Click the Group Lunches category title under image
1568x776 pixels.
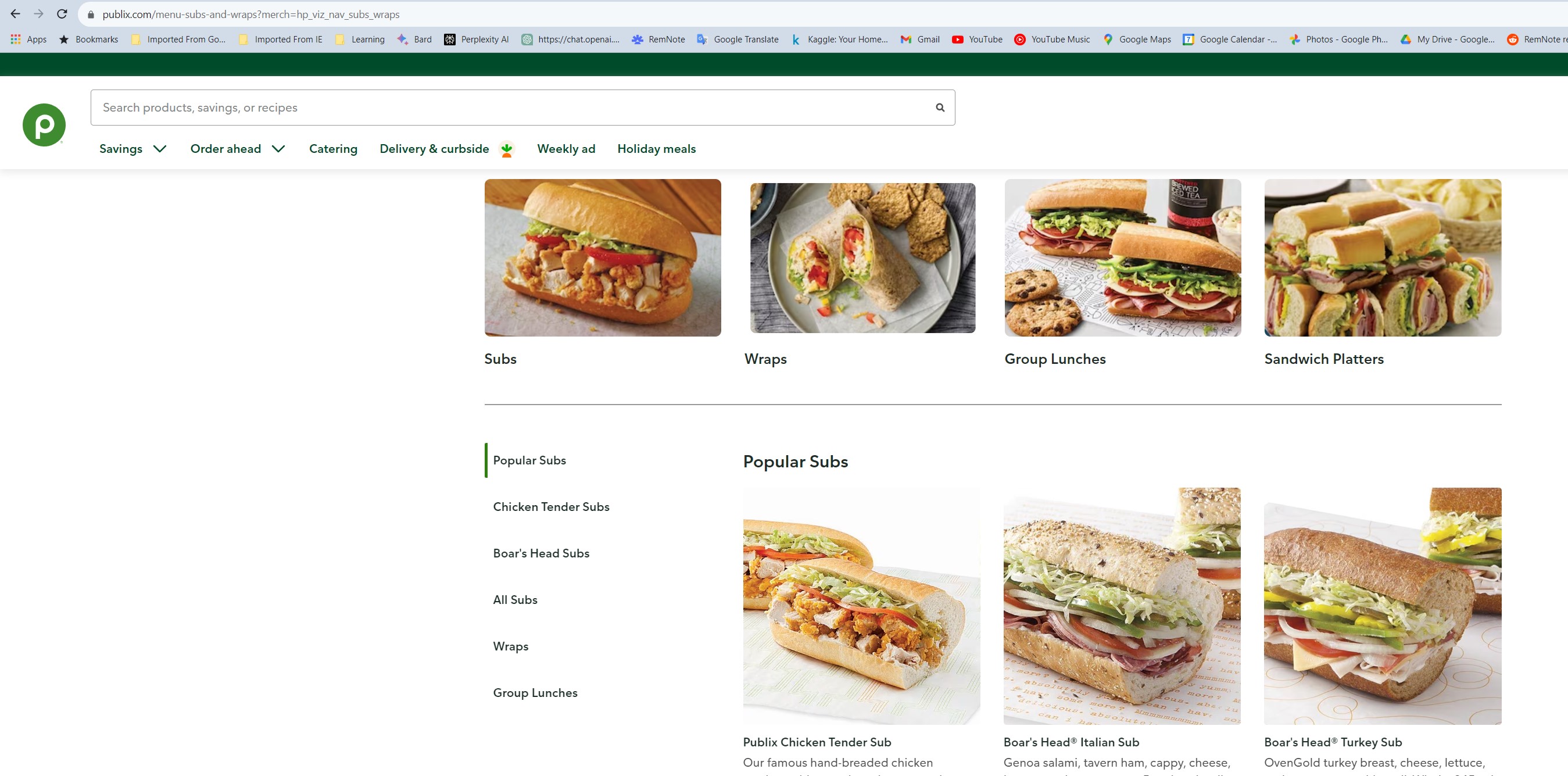pyautogui.click(x=1055, y=359)
